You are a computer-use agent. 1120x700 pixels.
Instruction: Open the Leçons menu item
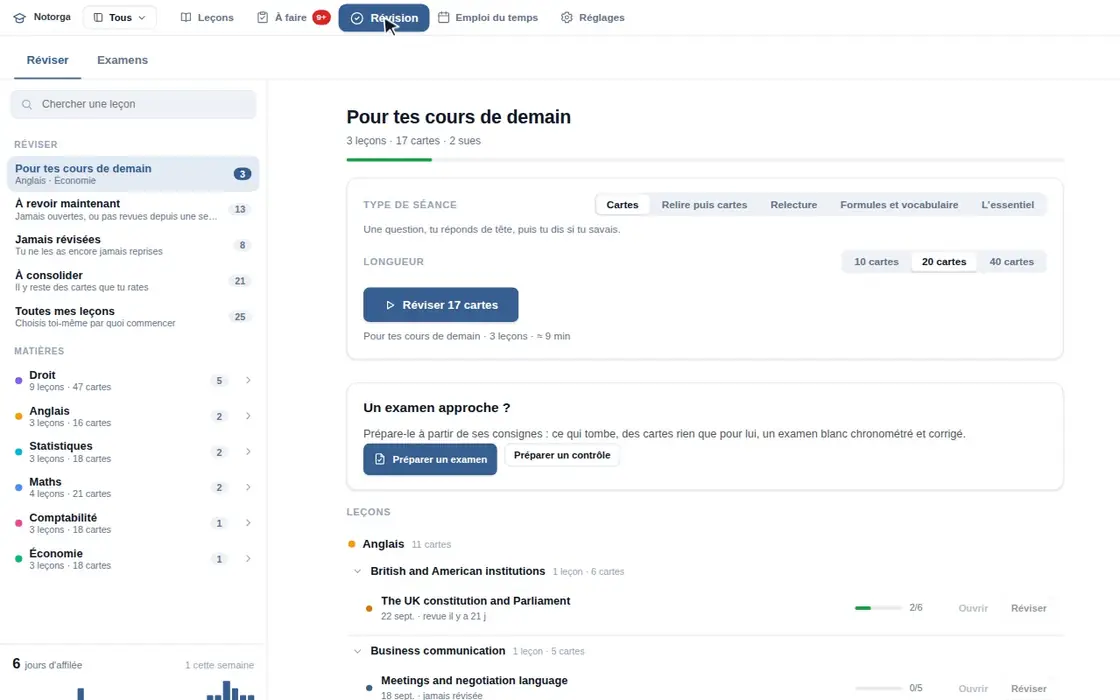pyautogui.click(x=207, y=18)
